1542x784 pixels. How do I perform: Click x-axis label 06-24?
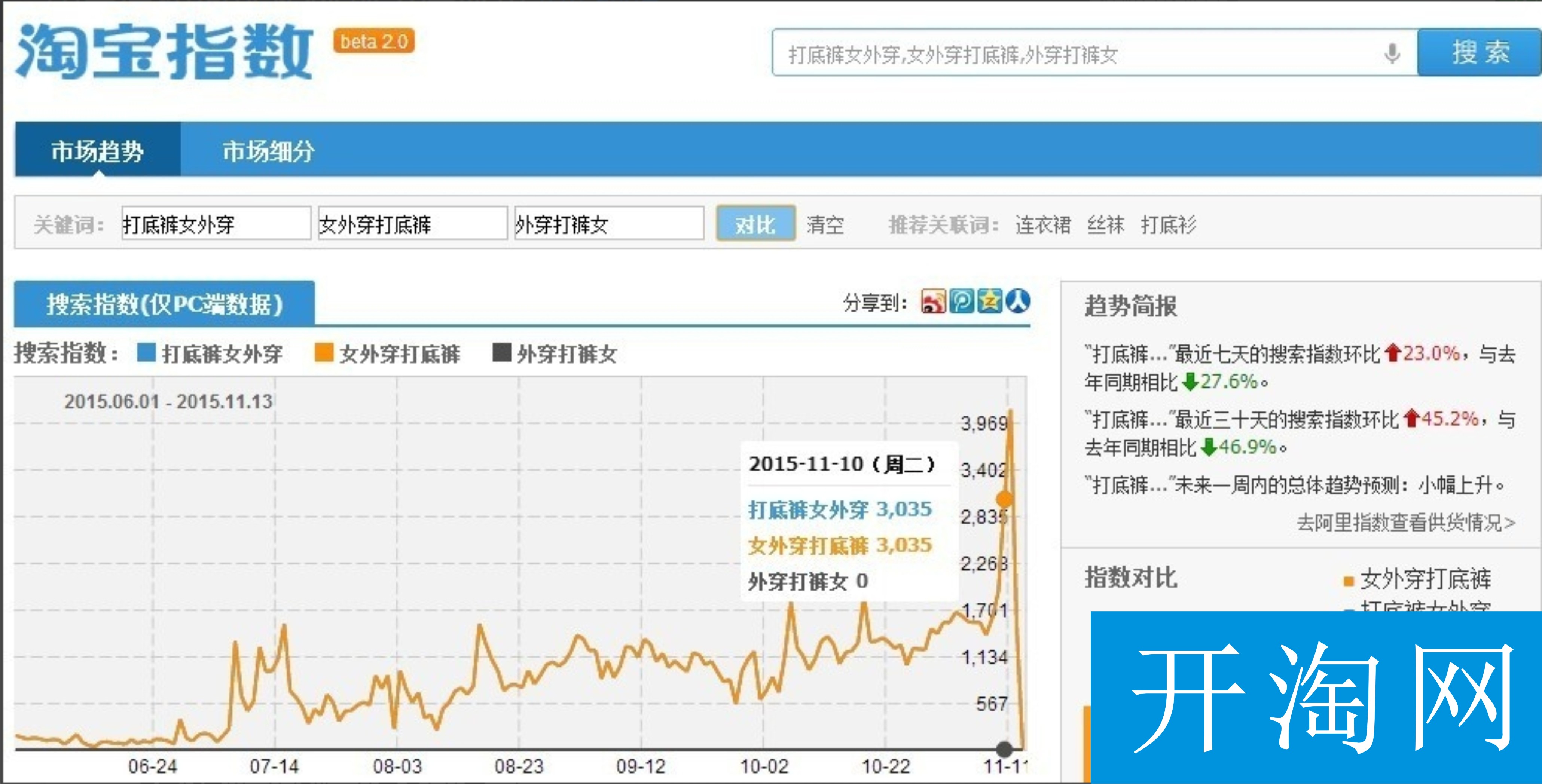(153, 766)
